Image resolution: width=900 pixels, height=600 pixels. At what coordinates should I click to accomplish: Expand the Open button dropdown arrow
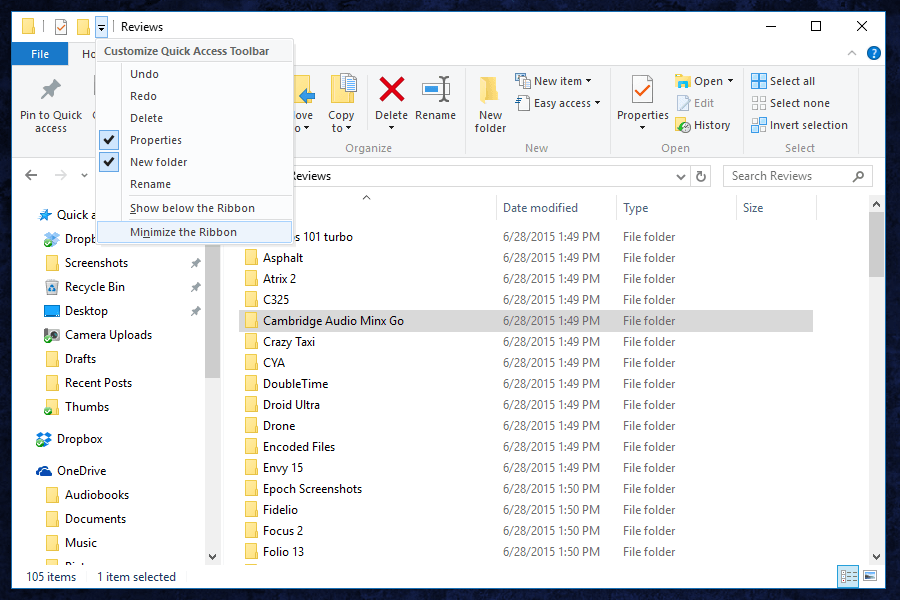(730, 81)
